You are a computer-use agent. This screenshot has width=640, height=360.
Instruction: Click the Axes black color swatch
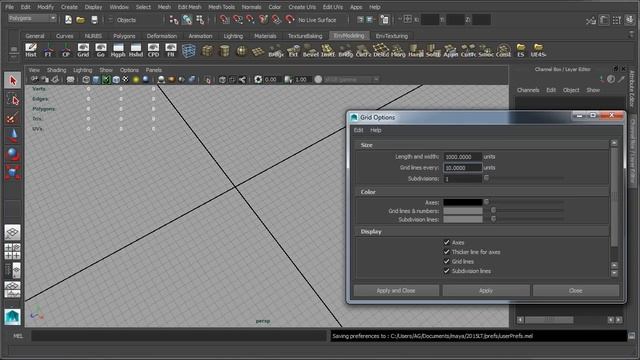(x=463, y=202)
